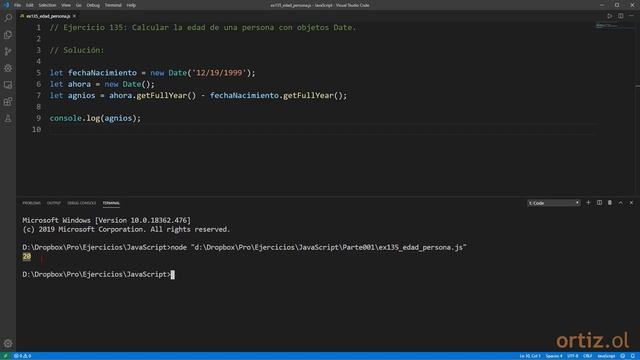Image resolution: width=640 pixels, height=360 pixels.
Task: Select the Terminal panel tab
Action: [111, 203]
